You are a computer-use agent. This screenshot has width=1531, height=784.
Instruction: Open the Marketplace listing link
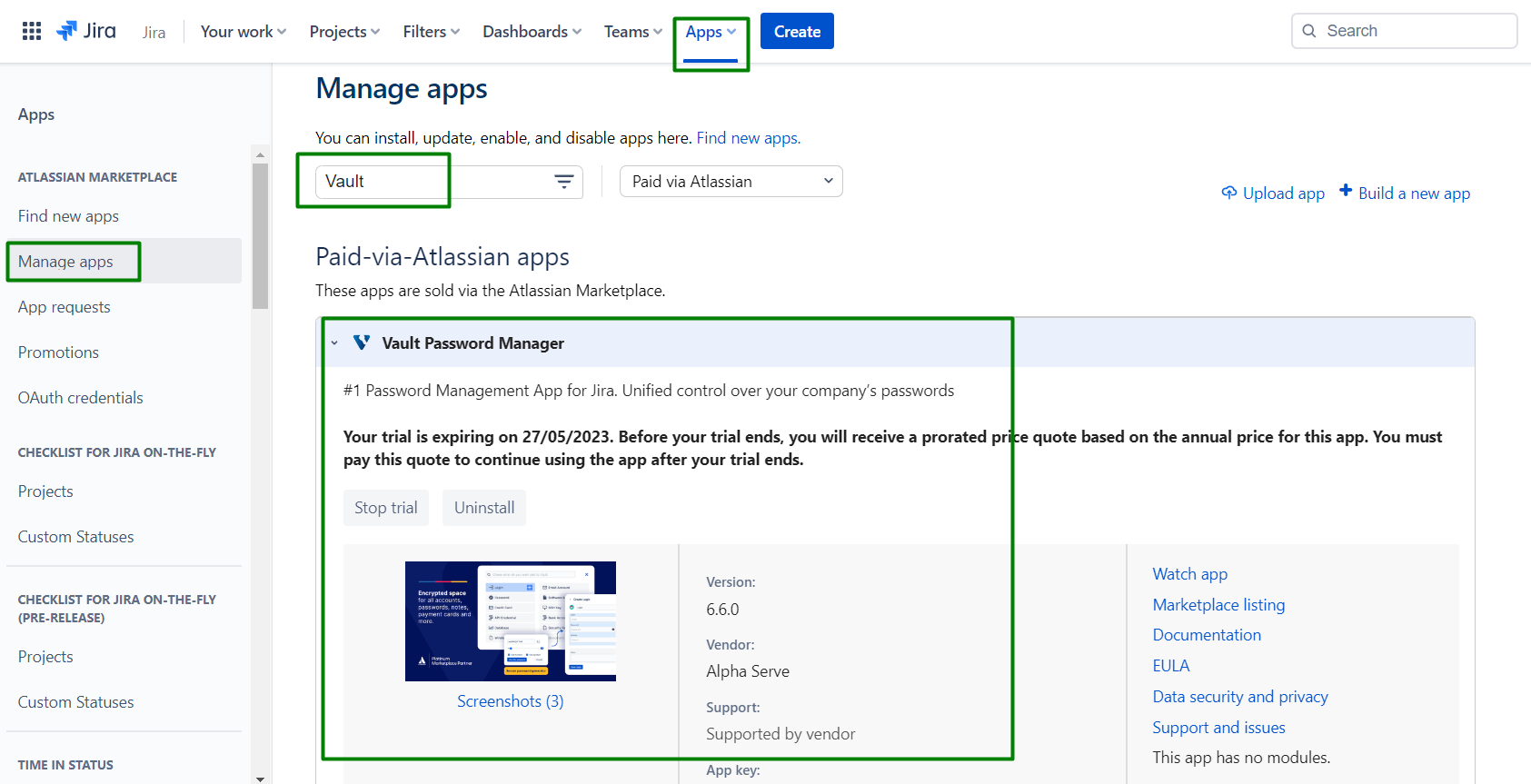coord(1218,605)
